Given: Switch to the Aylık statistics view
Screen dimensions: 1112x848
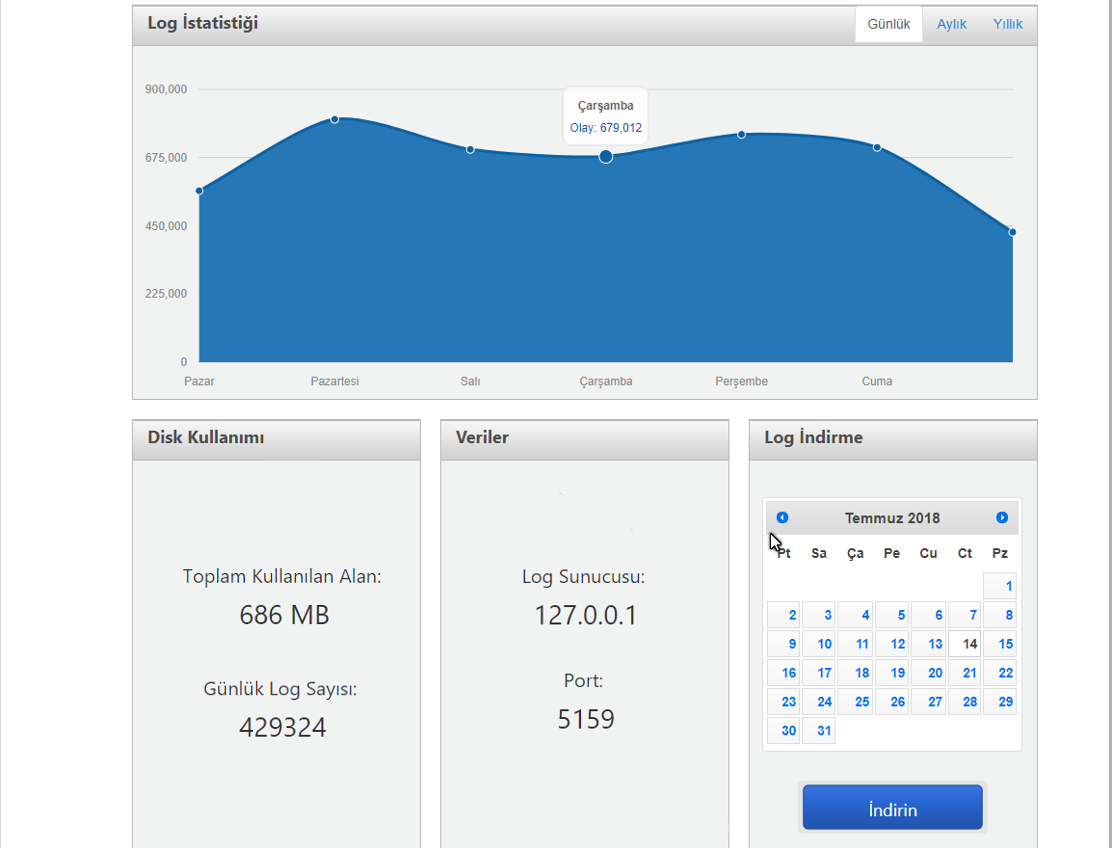Looking at the screenshot, I should pyautogui.click(x=951, y=23).
